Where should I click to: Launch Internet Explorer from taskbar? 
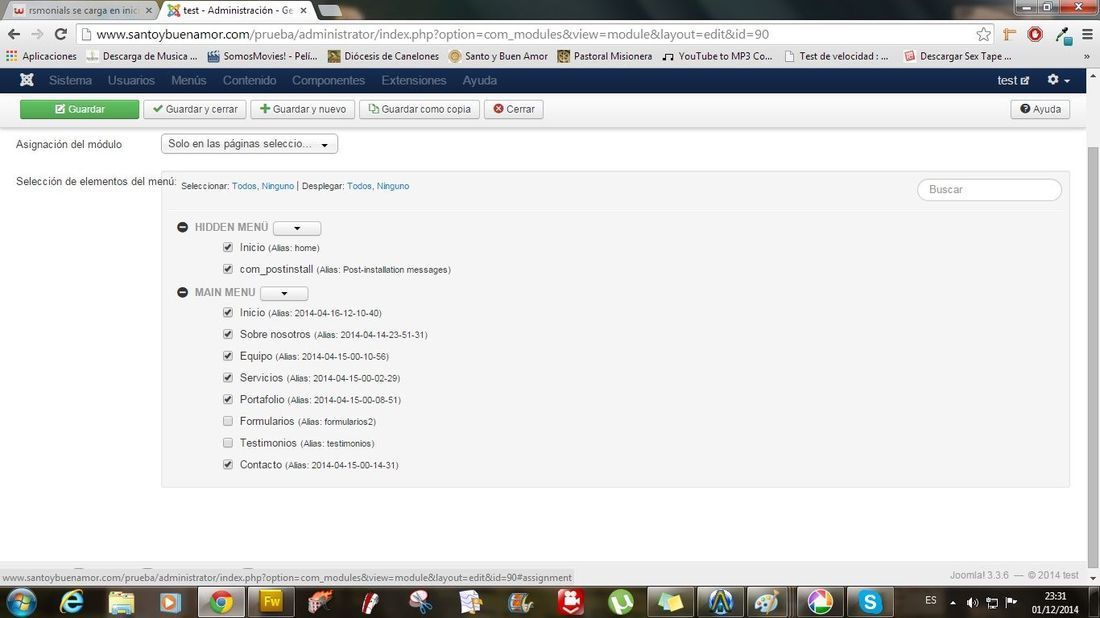72,603
